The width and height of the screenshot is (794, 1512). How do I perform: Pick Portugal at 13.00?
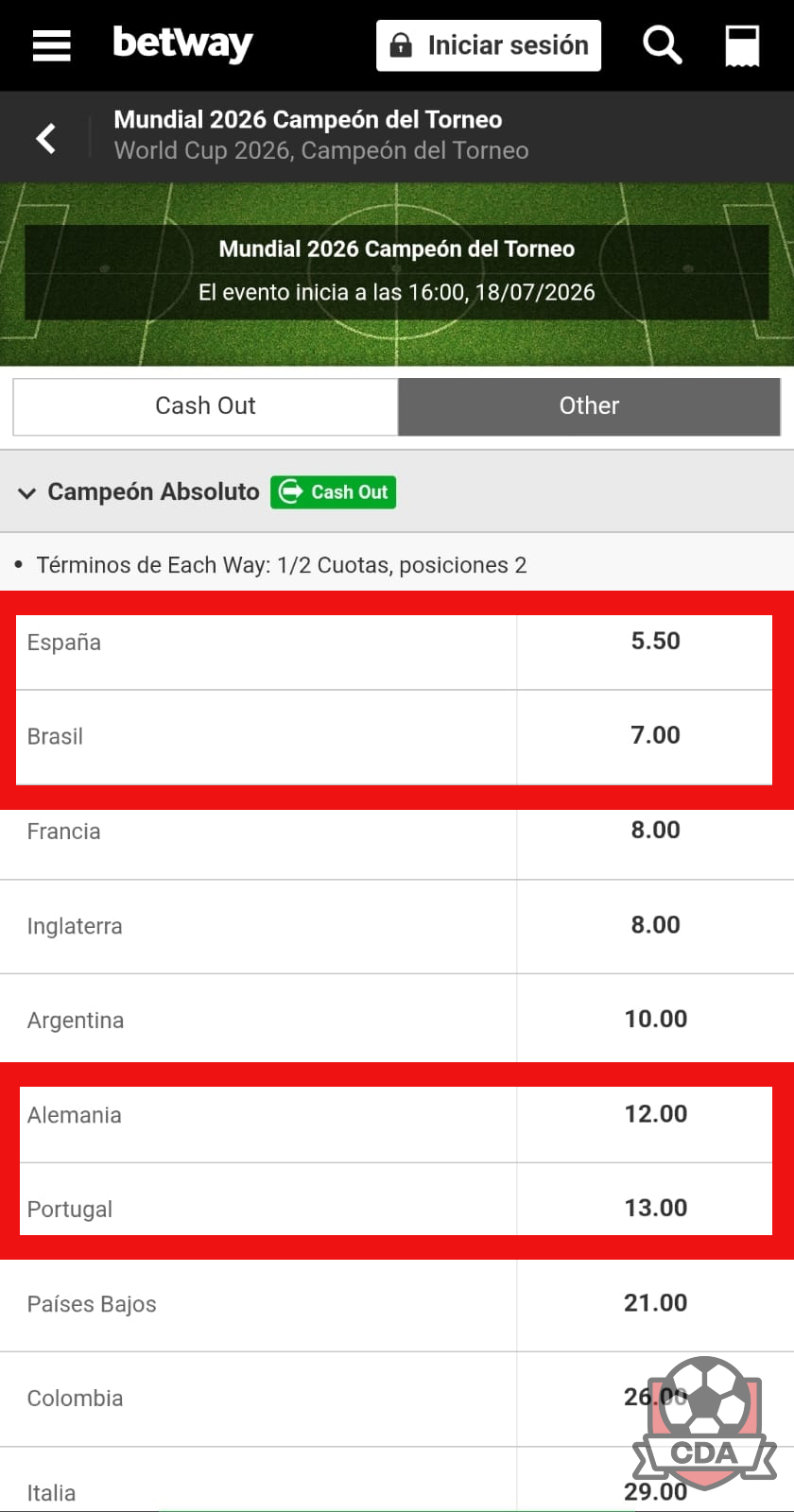pos(655,1208)
